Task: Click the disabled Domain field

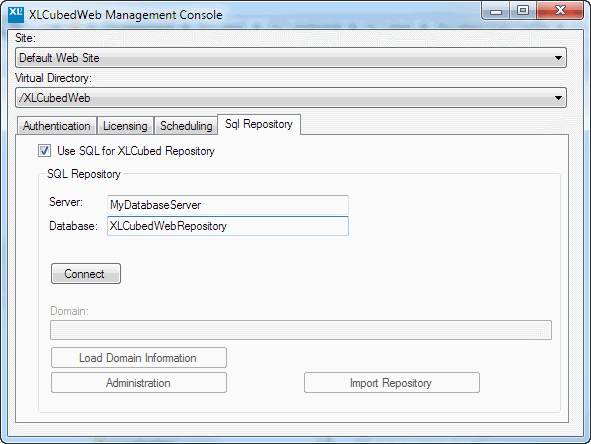Action: coord(301,330)
